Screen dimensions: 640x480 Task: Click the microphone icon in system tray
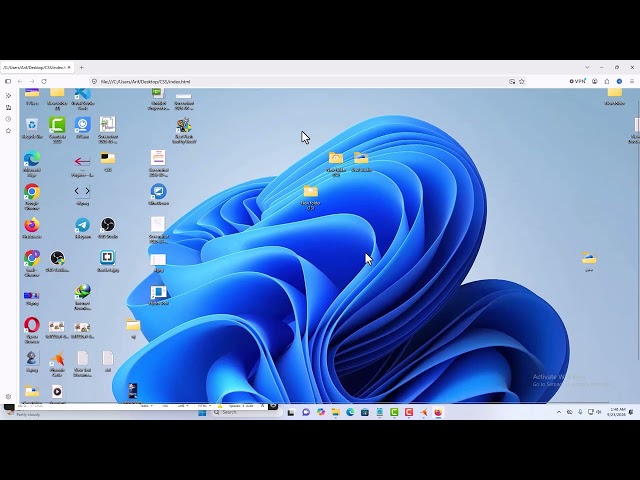tap(580, 412)
